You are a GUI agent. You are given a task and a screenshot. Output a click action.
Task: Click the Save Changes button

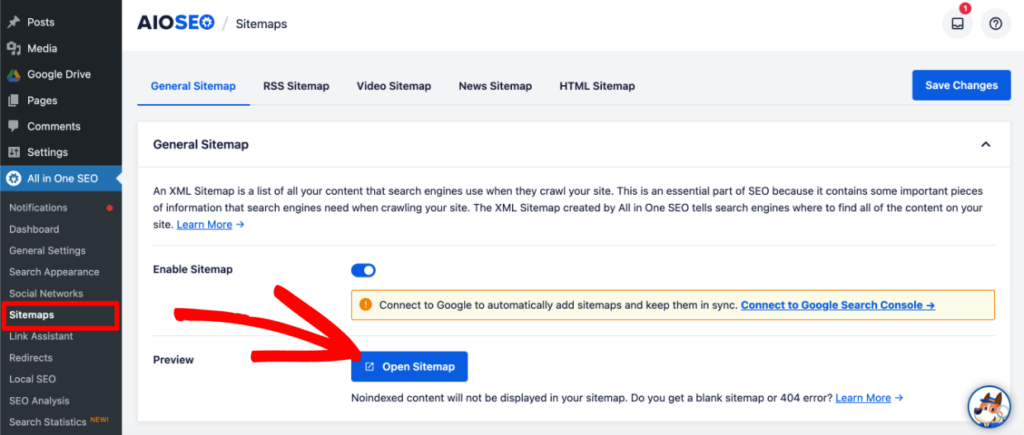coord(961,86)
